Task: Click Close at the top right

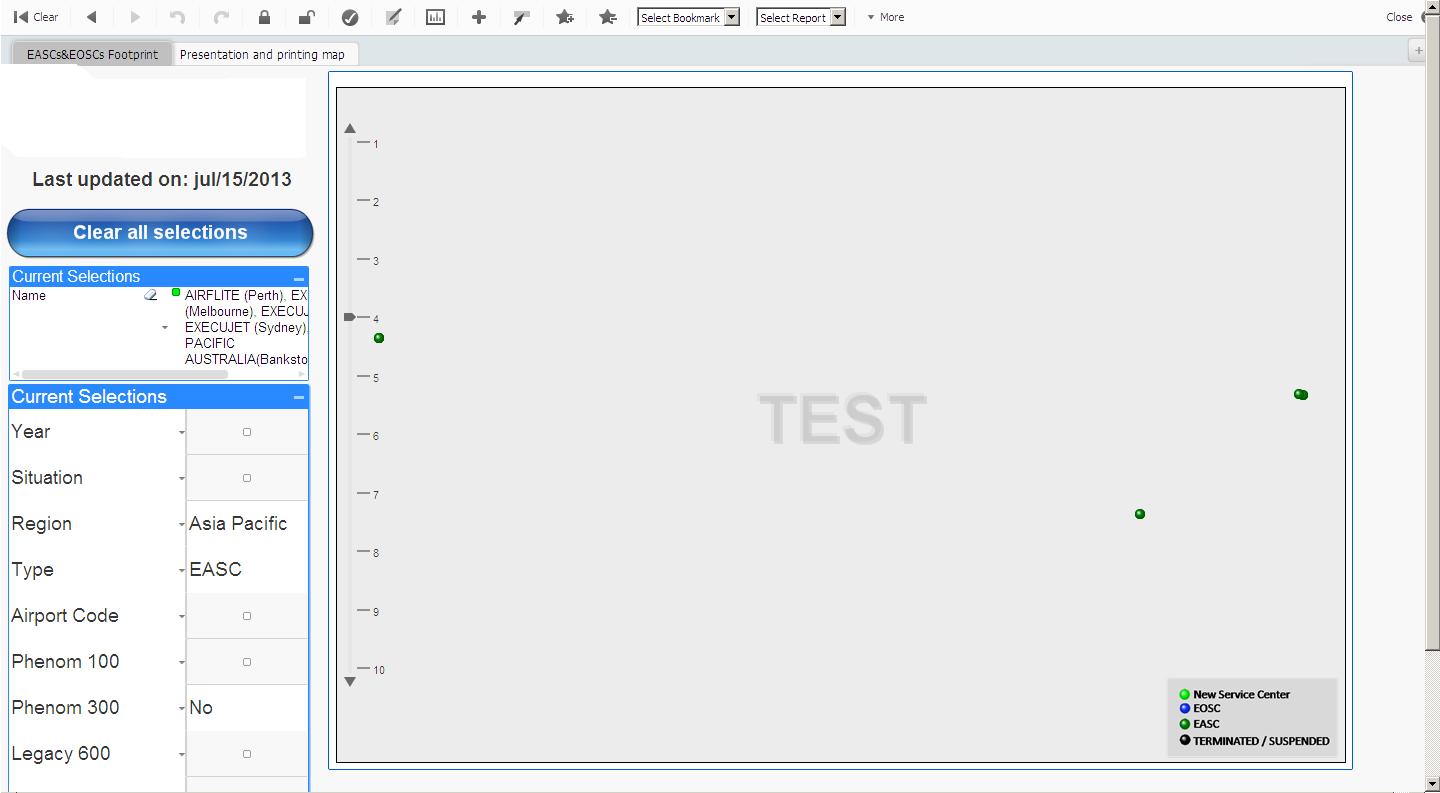Action: 1399,17
